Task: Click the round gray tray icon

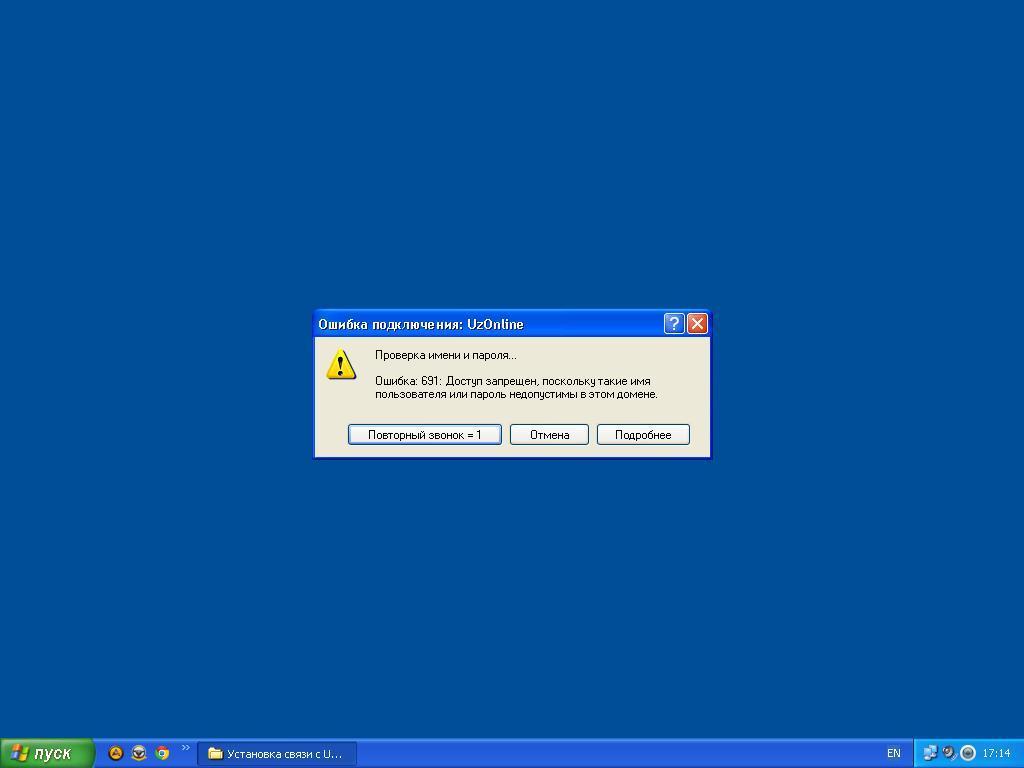Action: [967, 753]
